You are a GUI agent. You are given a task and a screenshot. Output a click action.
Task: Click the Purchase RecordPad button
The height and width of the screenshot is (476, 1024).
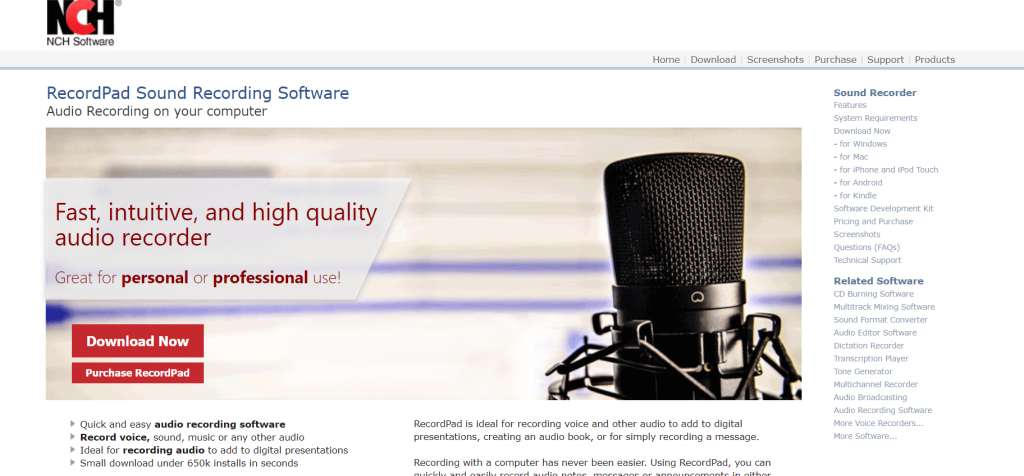[x=138, y=373]
